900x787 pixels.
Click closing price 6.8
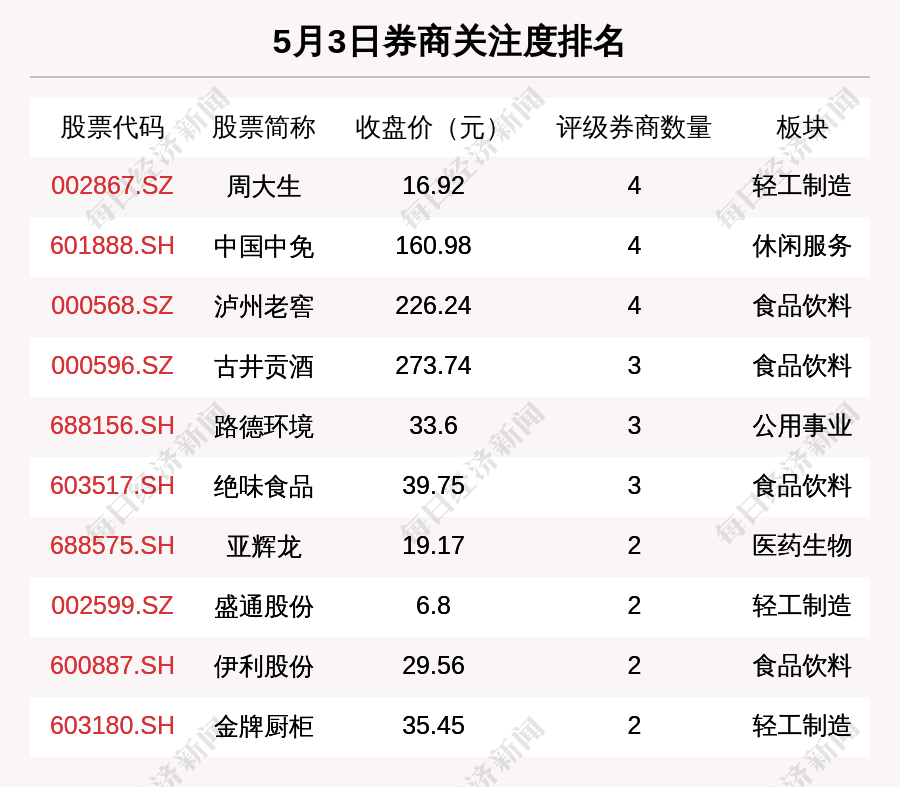click(433, 606)
